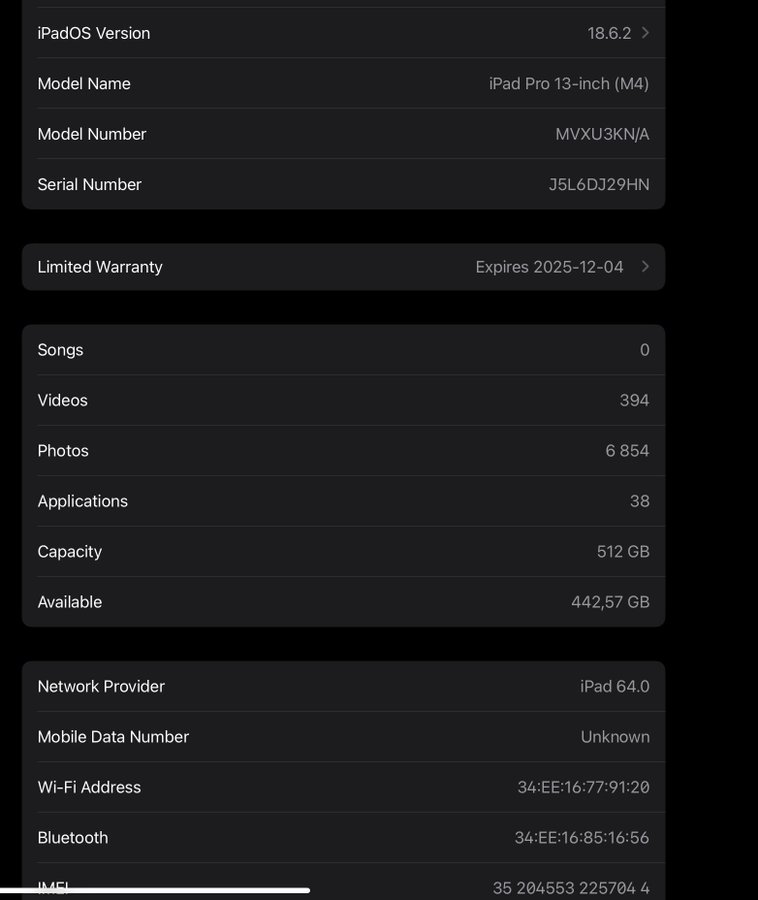
Task: Tap the 18.6.2 version number
Action: pos(609,33)
